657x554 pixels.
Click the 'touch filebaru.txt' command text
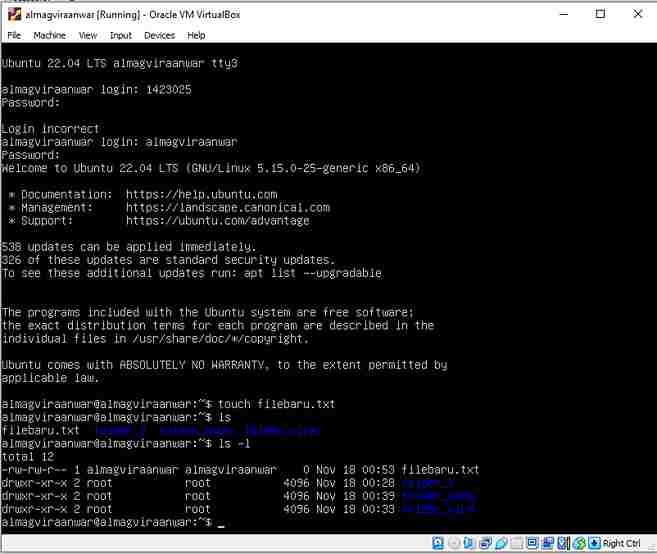pos(276,404)
